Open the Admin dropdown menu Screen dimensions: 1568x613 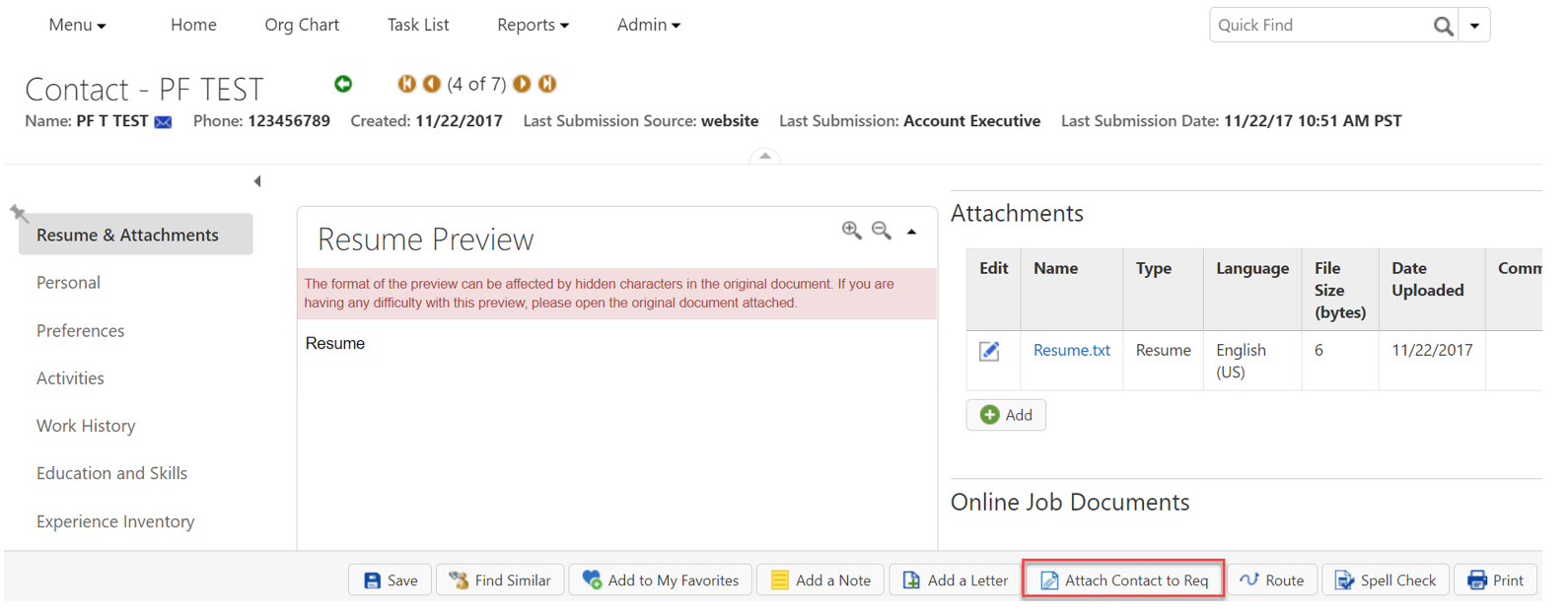coord(648,25)
